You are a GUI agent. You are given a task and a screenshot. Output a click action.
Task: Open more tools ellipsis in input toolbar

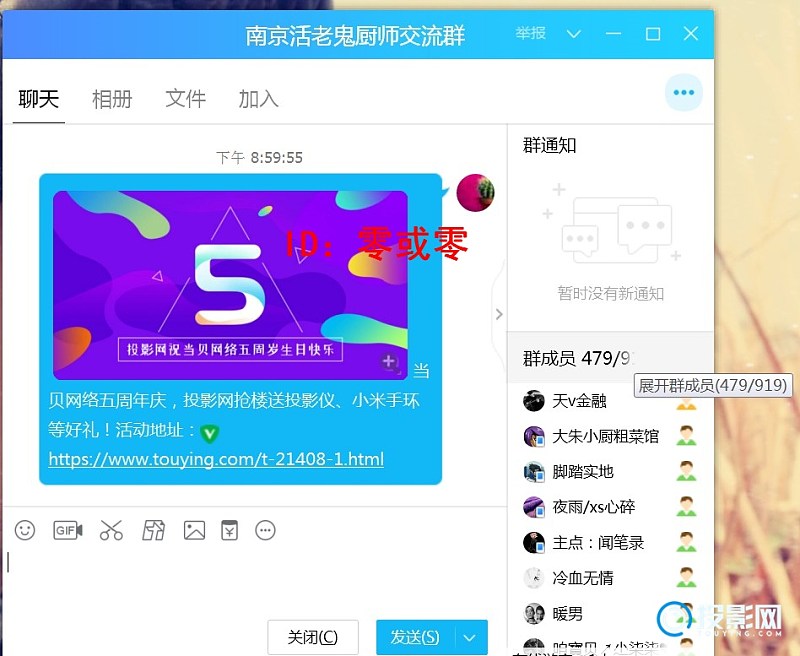(x=265, y=531)
